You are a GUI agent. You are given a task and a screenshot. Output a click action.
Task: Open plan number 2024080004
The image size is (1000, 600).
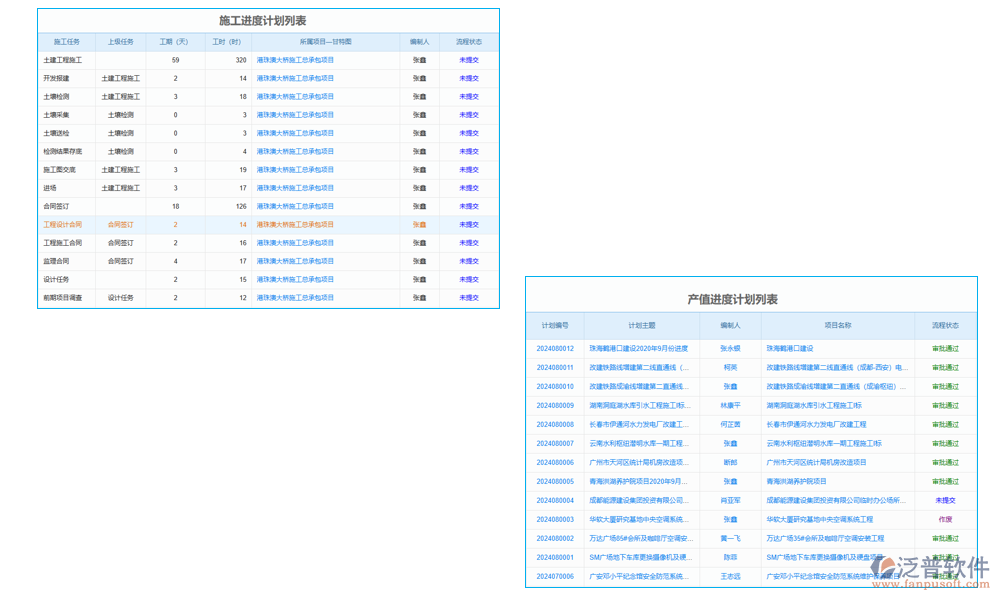[555, 501]
